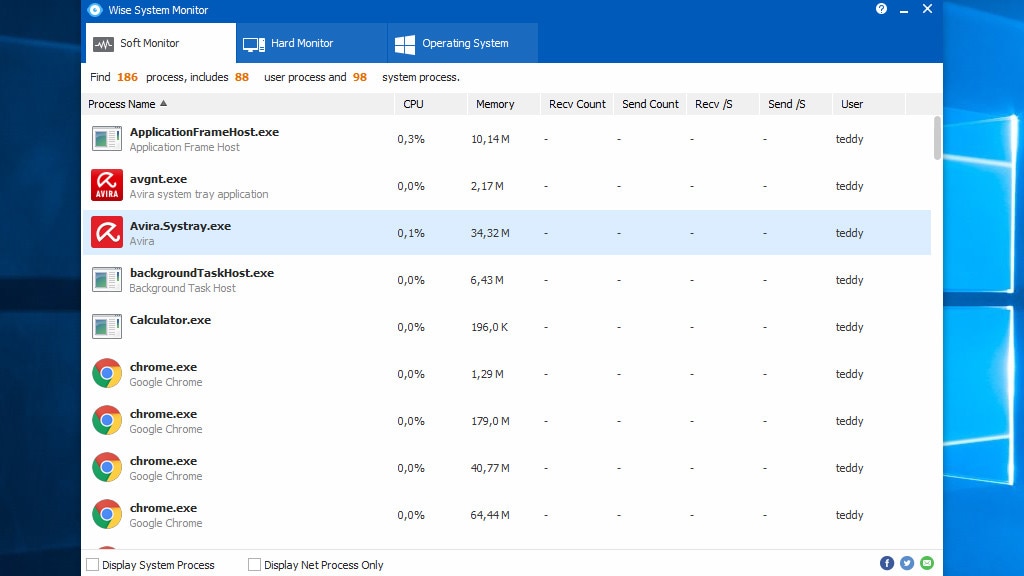Click the backgroundTaskHost.exe process icon
1024x576 pixels.
106,280
